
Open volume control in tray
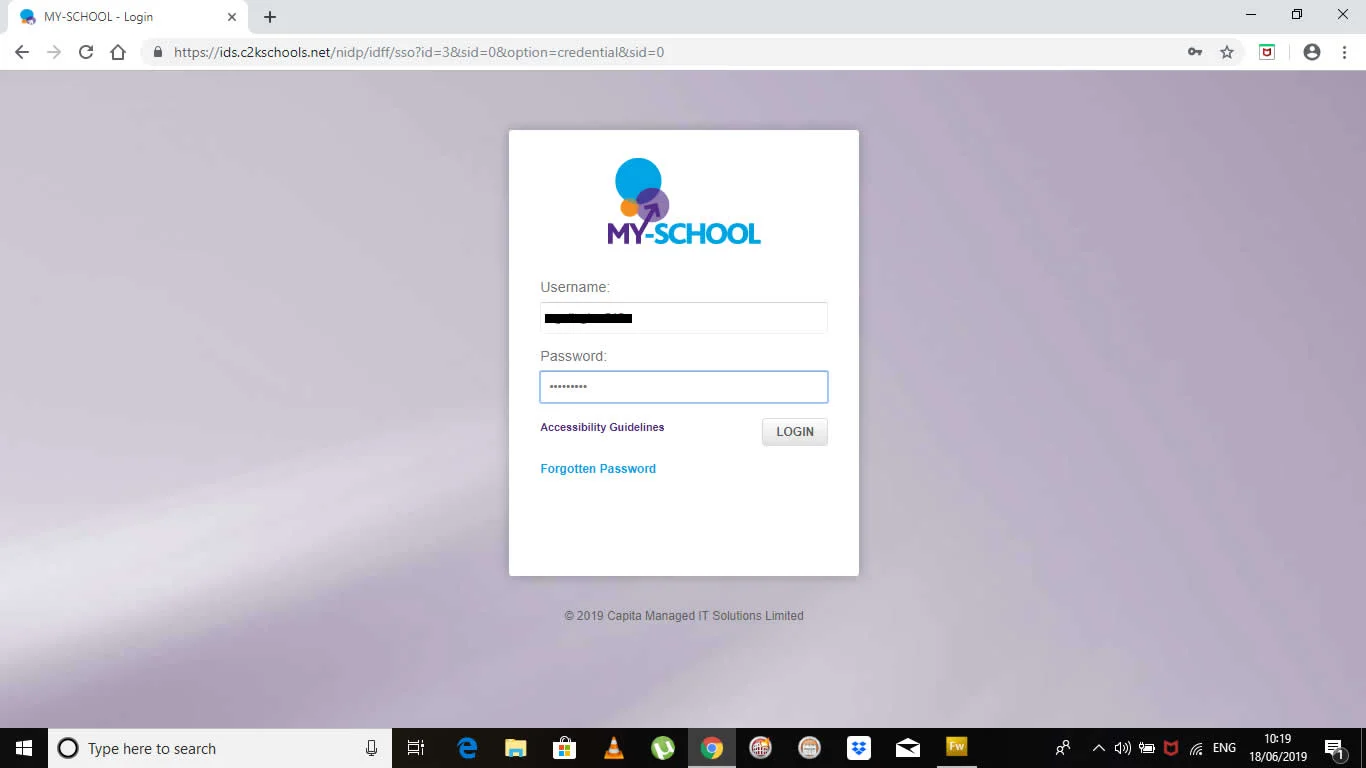(1122, 748)
